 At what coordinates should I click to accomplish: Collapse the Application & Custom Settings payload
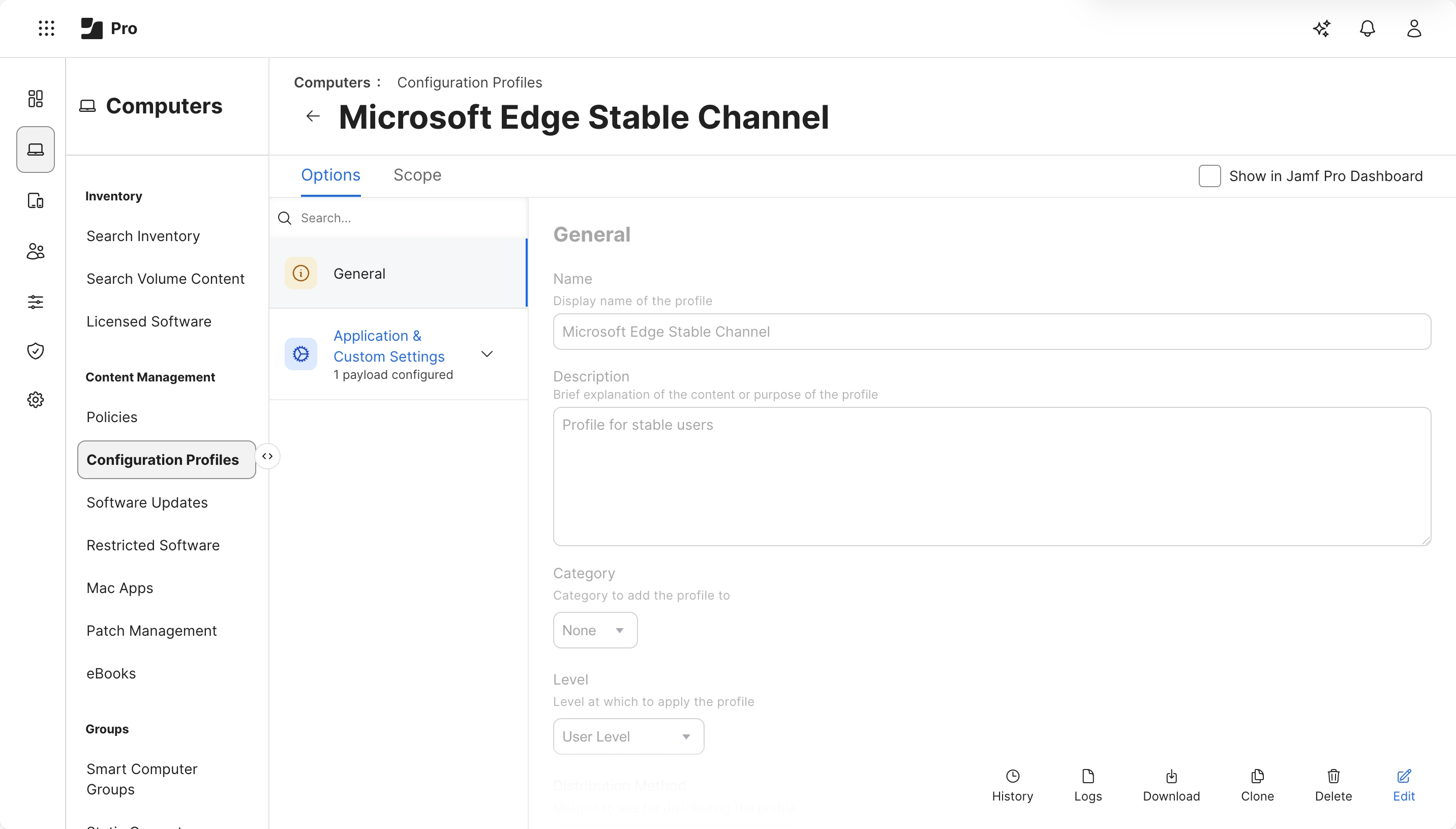coord(487,353)
